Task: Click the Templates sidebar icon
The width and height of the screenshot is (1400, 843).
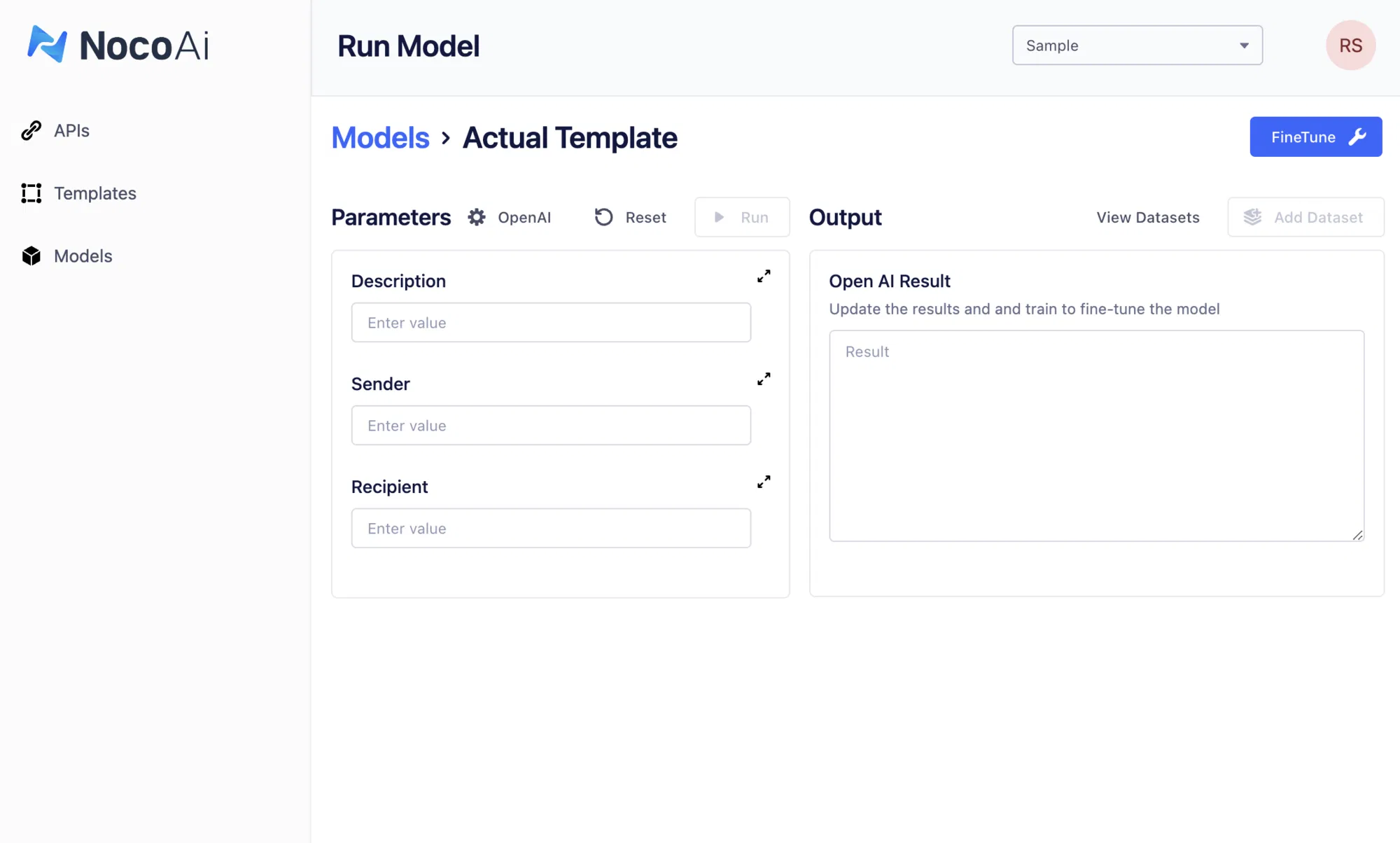Action: coord(31,193)
